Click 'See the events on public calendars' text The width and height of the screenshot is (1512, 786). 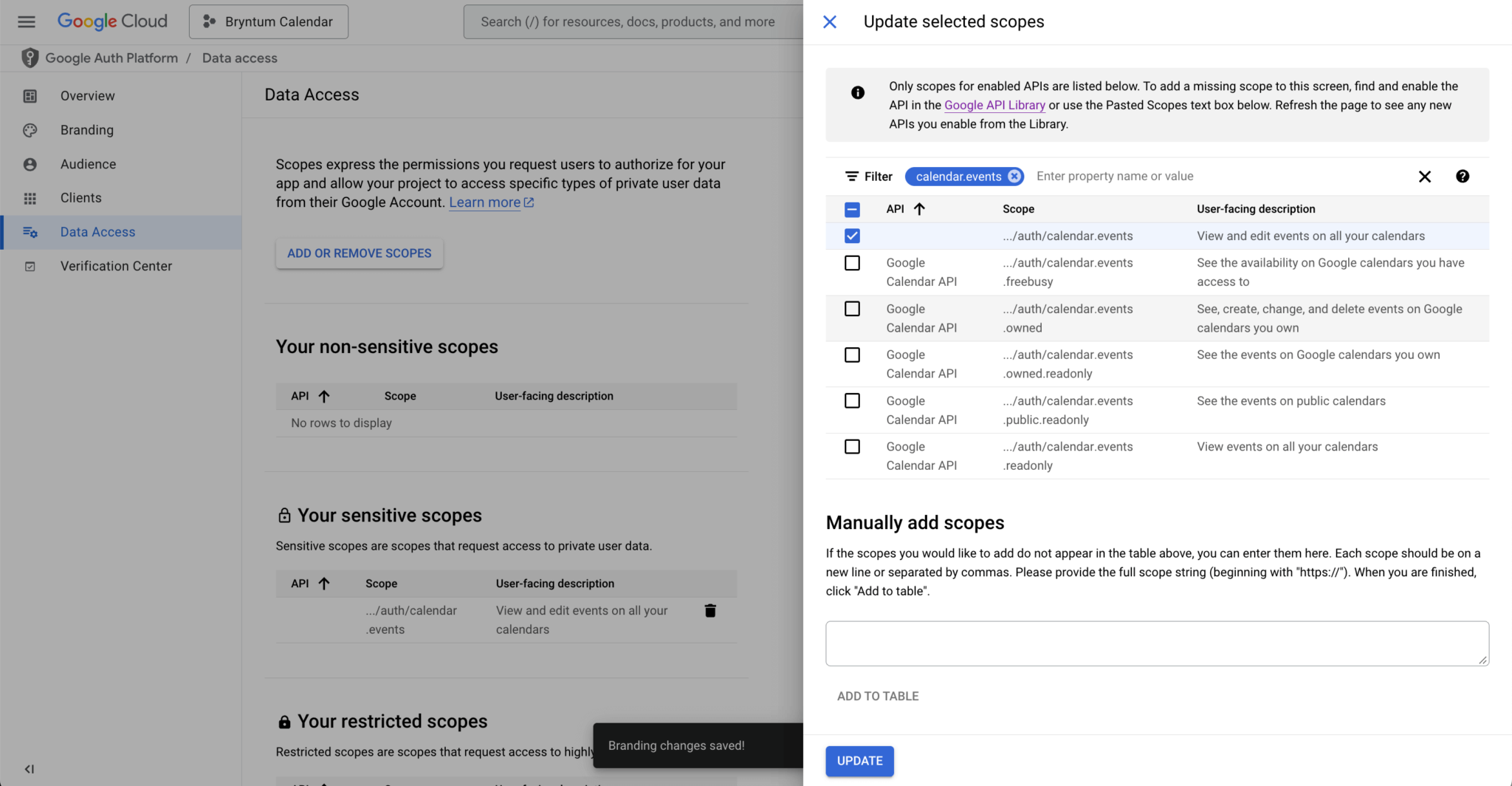click(1291, 401)
